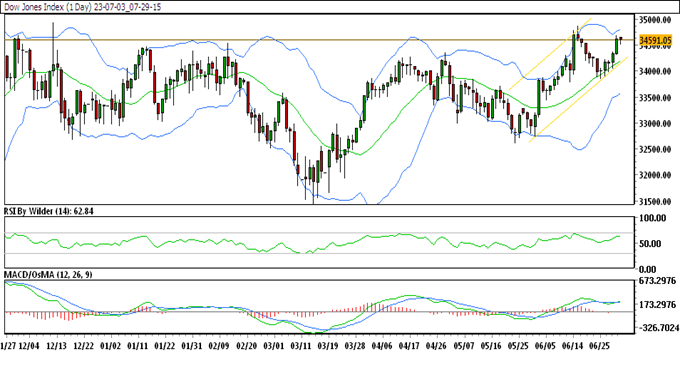Click the 06/14 date label
The image size is (680, 368).
pyautogui.click(x=572, y=345)
